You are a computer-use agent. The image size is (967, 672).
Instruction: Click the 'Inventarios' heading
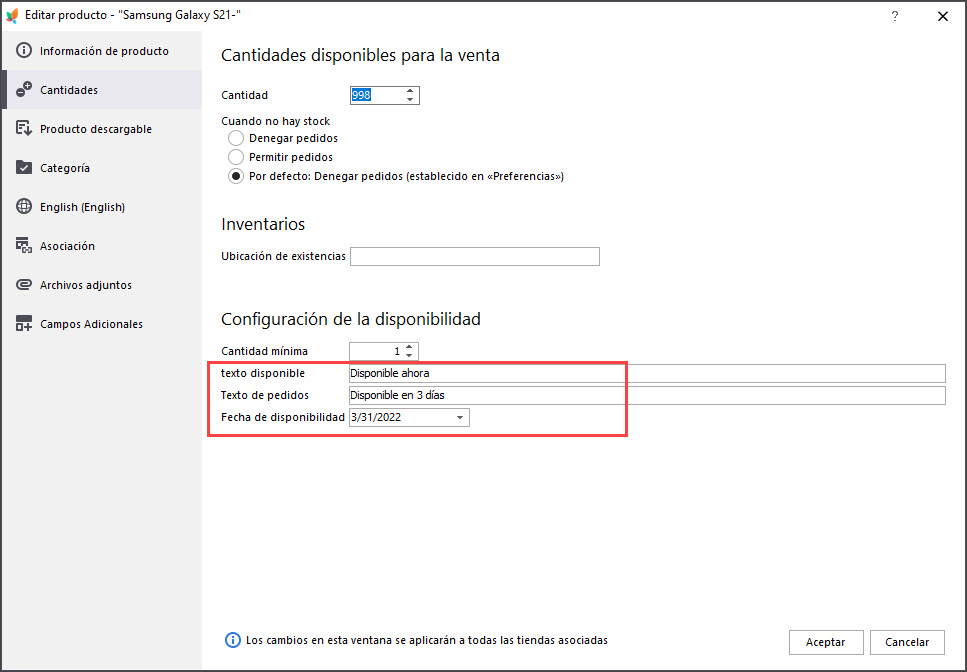pos(263,224)
